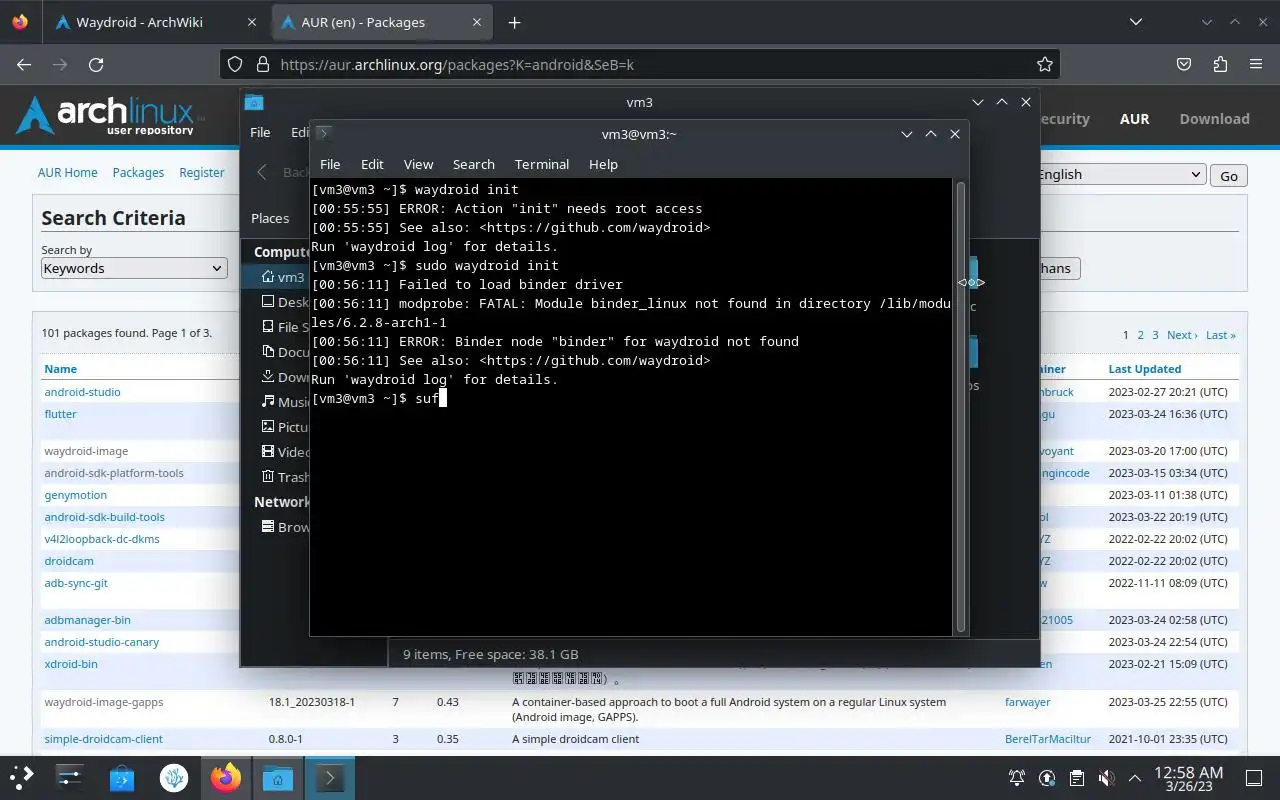The width and height of the screenshot is (1280, 800).
Task: Open Search menu in terminal
Action: pyautogui.click(x=473, y=164)
